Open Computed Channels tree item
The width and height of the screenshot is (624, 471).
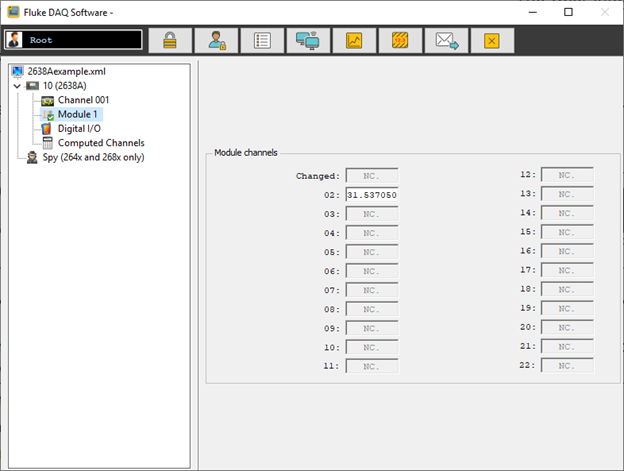101,143
